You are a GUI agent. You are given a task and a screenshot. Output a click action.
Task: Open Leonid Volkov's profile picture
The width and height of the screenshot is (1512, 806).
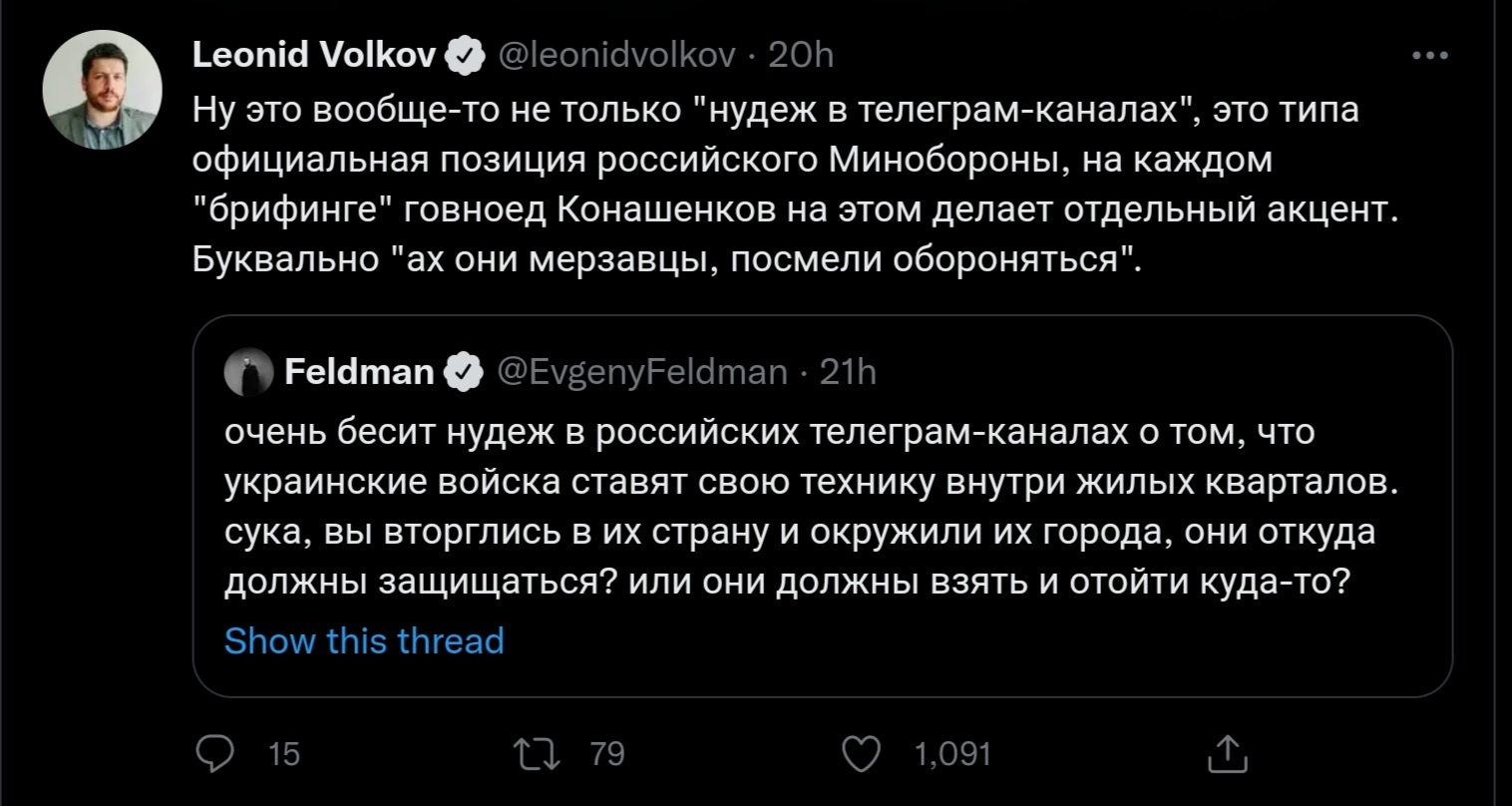click(102, 90)
